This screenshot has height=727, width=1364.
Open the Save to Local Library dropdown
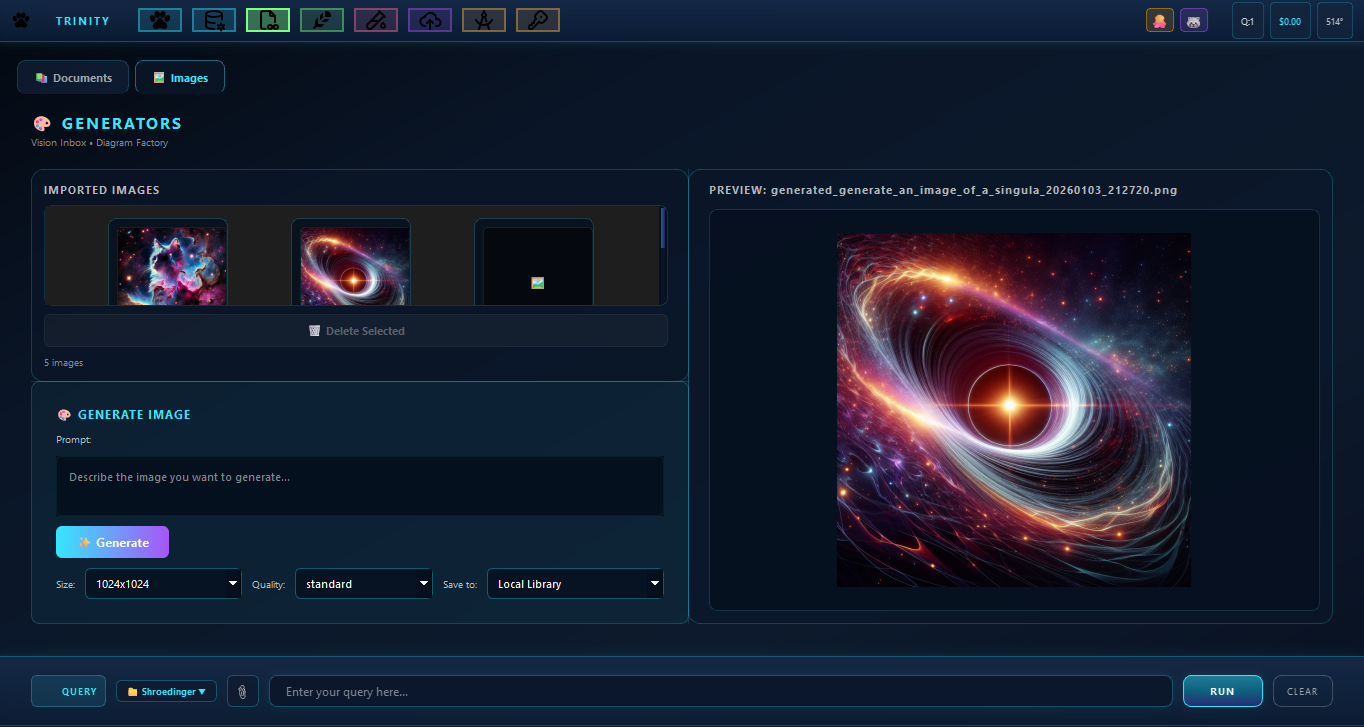[x=575, y=583]
